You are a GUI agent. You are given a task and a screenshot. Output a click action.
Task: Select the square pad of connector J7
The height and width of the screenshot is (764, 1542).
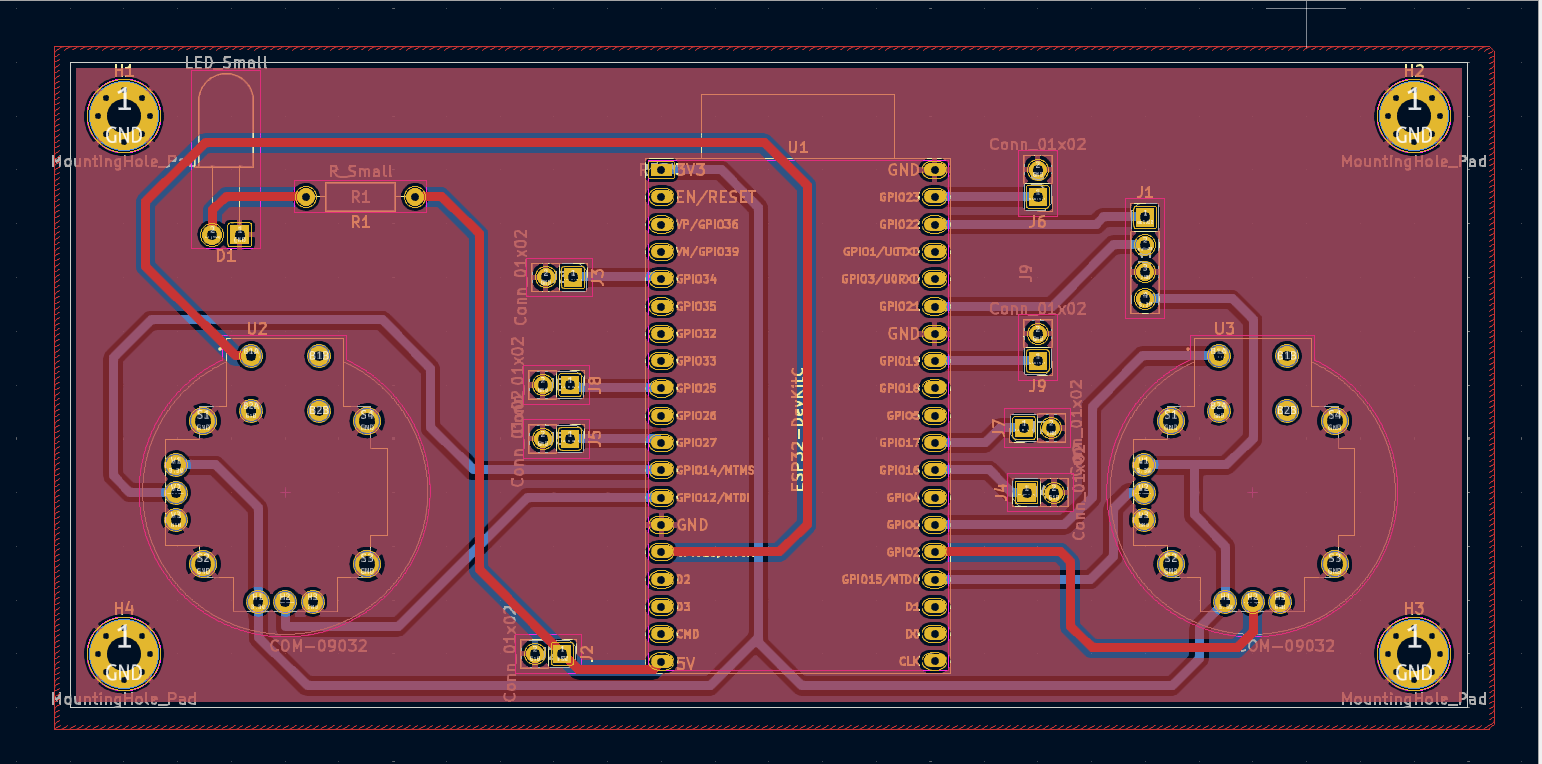1024,429
